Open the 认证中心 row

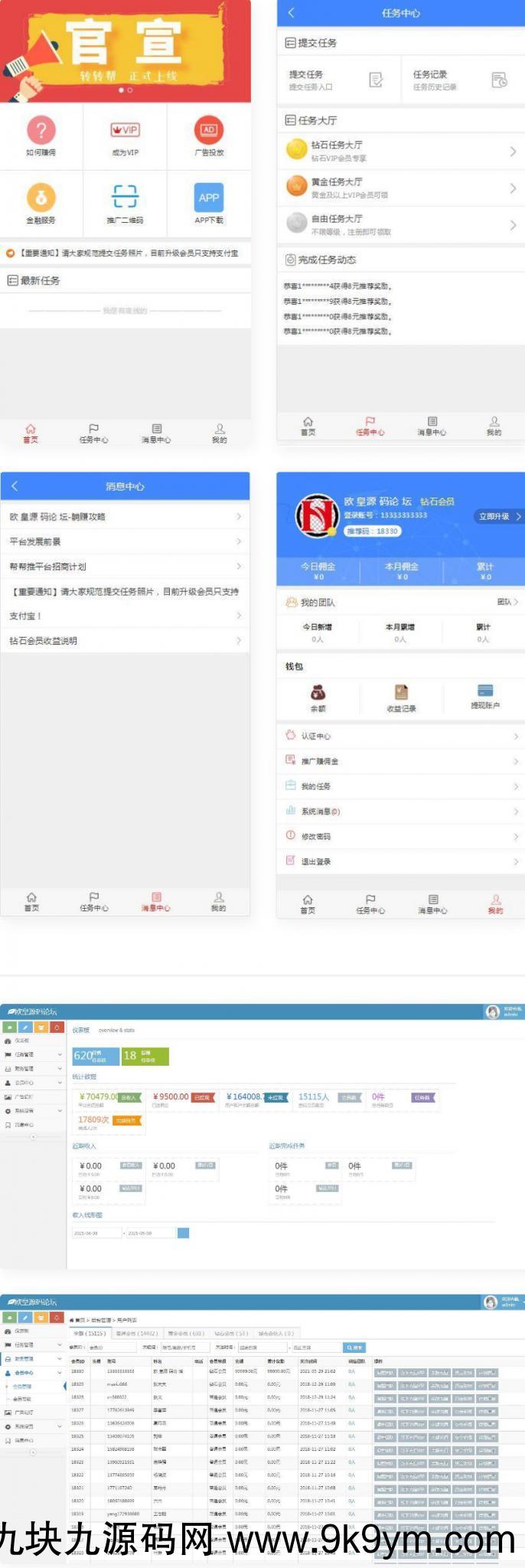click(x=400, y=736)
